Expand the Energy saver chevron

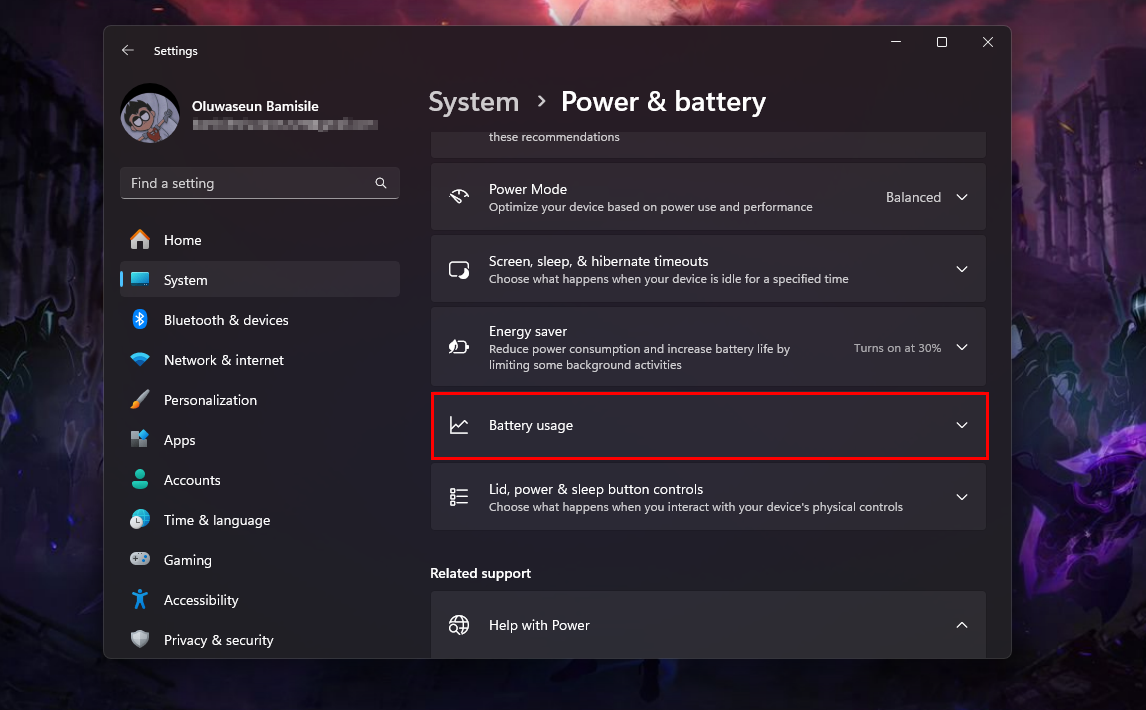962,347
